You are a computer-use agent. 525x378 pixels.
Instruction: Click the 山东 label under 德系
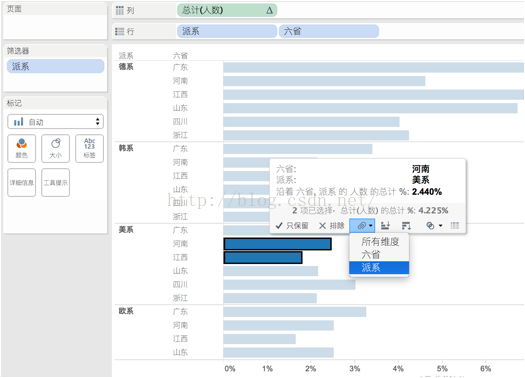coord(180,108)
